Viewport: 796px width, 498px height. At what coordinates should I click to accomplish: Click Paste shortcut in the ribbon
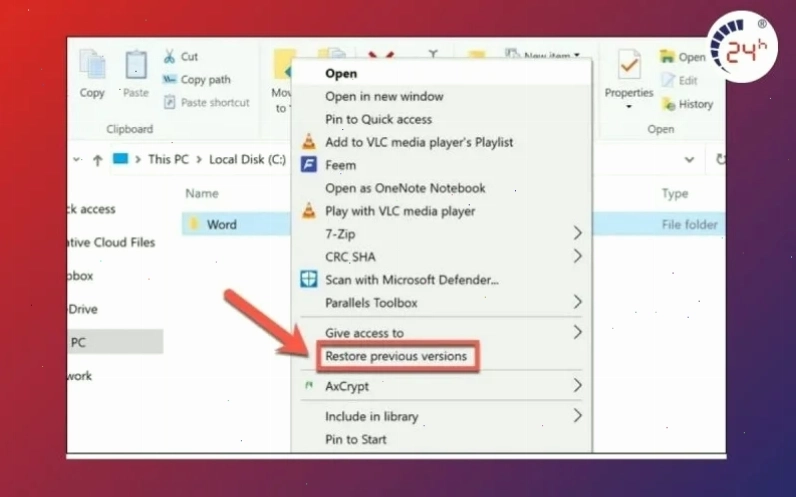click(x=207, y=103)
